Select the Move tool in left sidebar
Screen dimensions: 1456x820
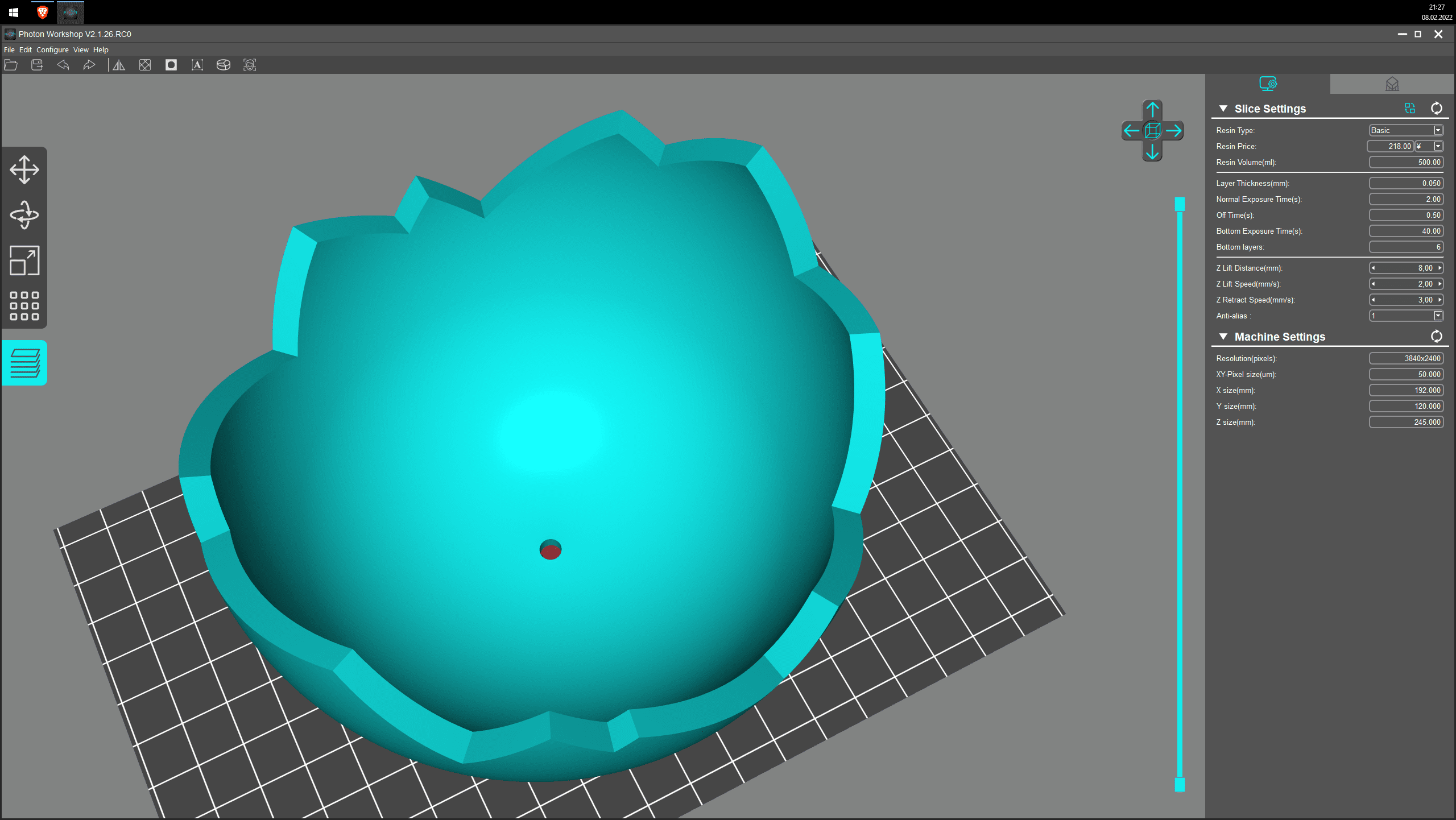point(24,169)
